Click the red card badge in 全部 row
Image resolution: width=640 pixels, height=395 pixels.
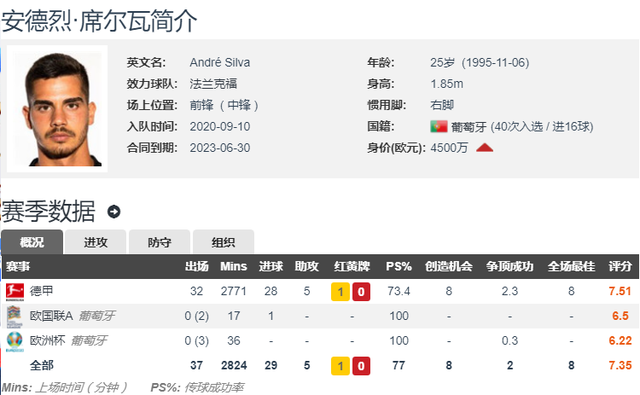tap(361, 366)
